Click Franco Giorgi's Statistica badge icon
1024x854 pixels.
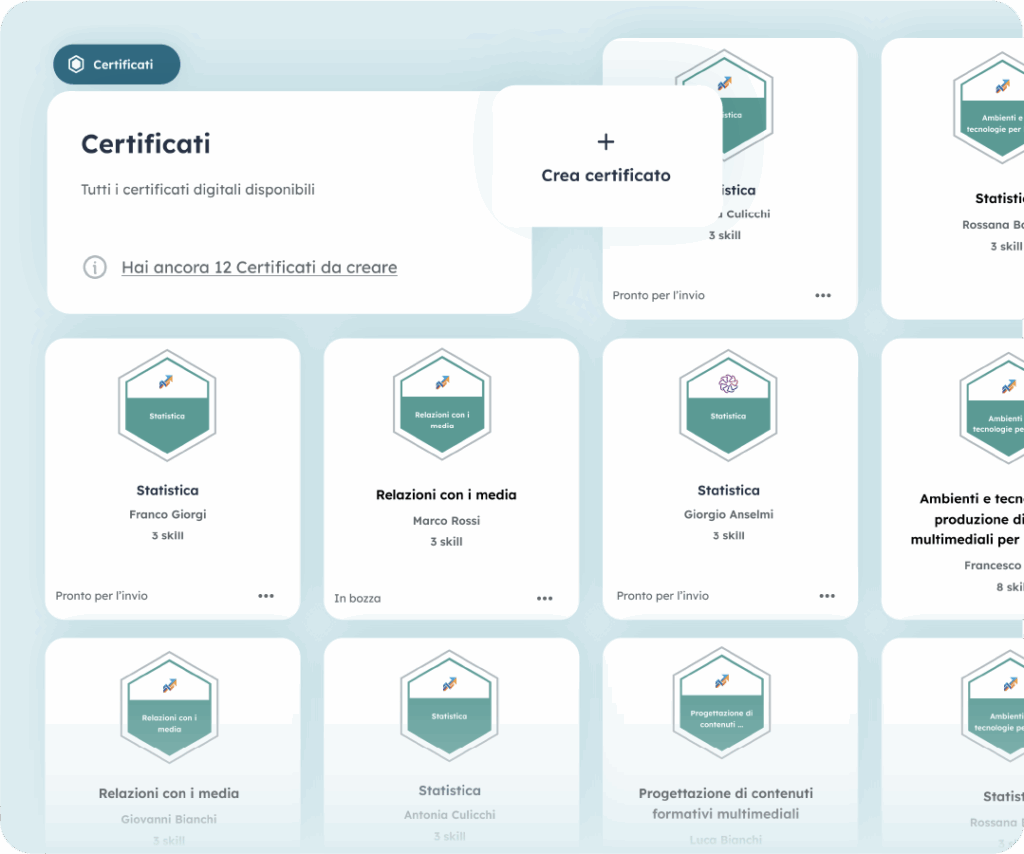(167, 405)
